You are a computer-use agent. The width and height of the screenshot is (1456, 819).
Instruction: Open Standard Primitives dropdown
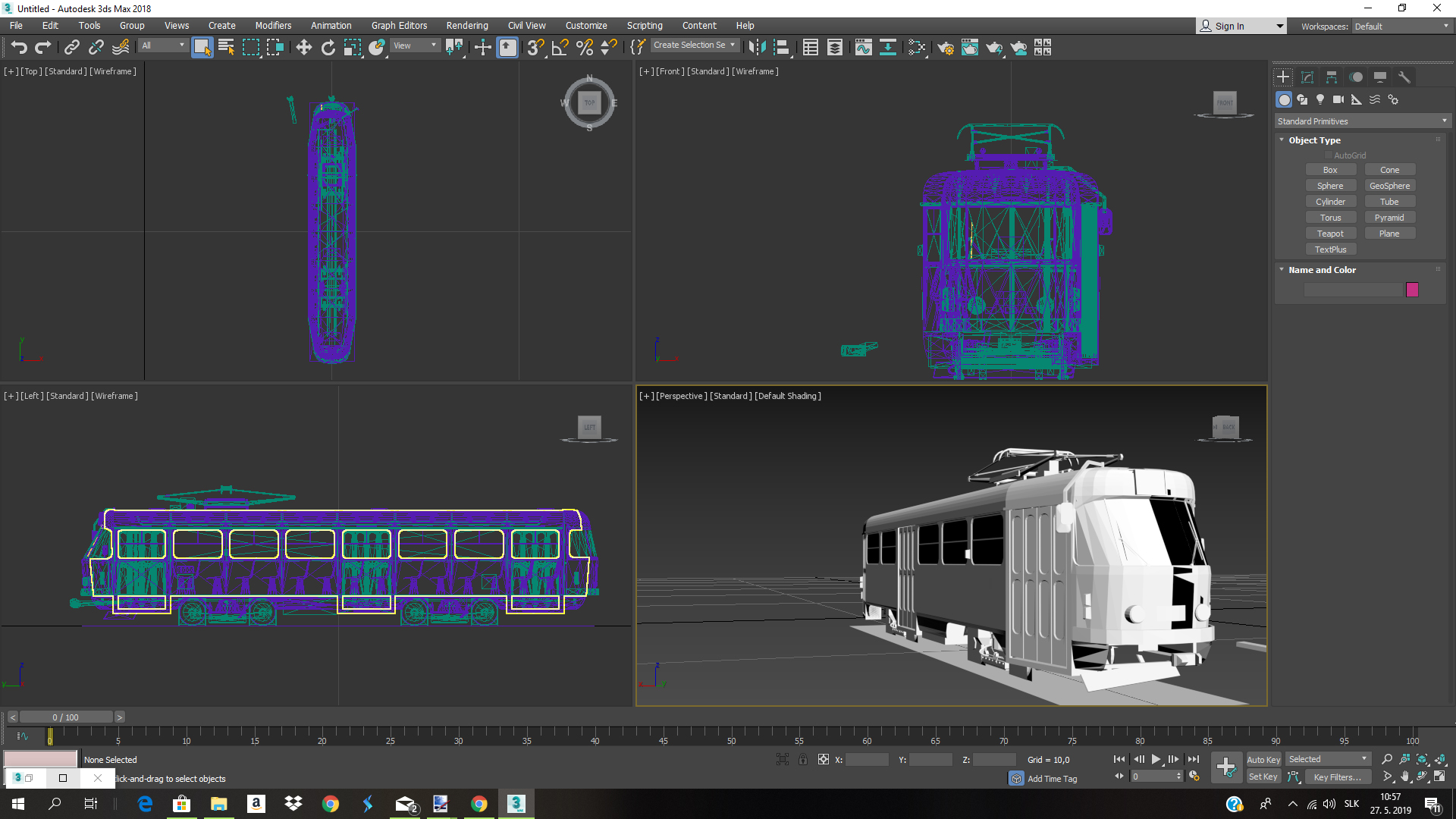click(x=1362, y=121)
